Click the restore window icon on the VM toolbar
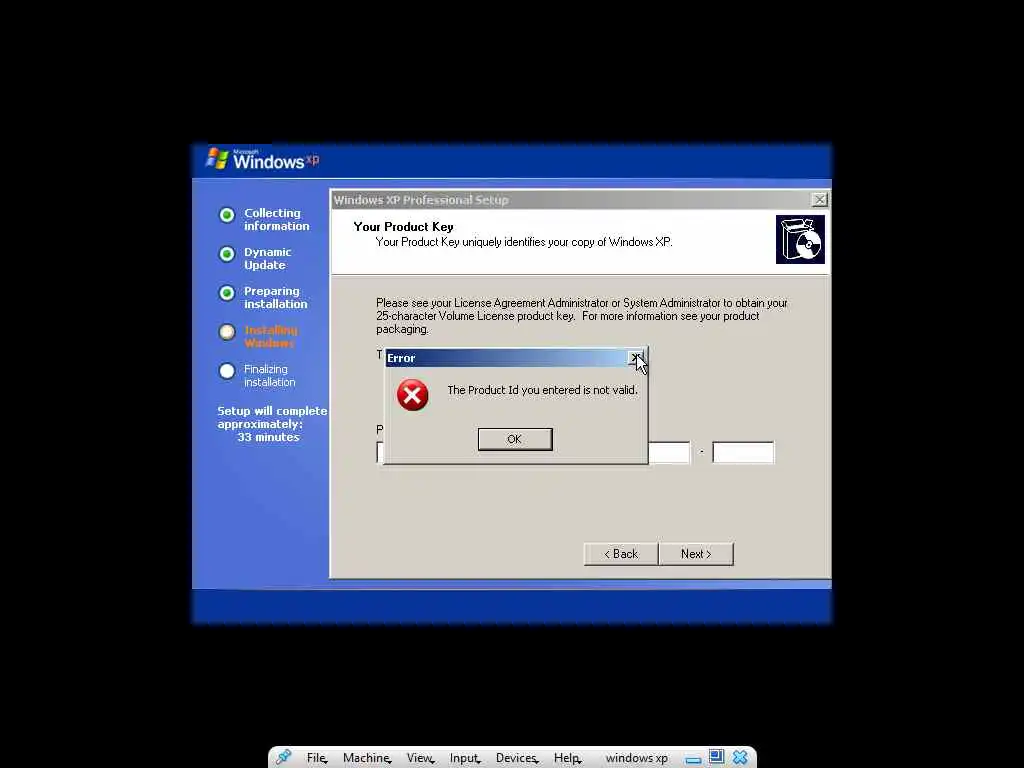Viewport: 1024px width, 768px height. [716, 756]
